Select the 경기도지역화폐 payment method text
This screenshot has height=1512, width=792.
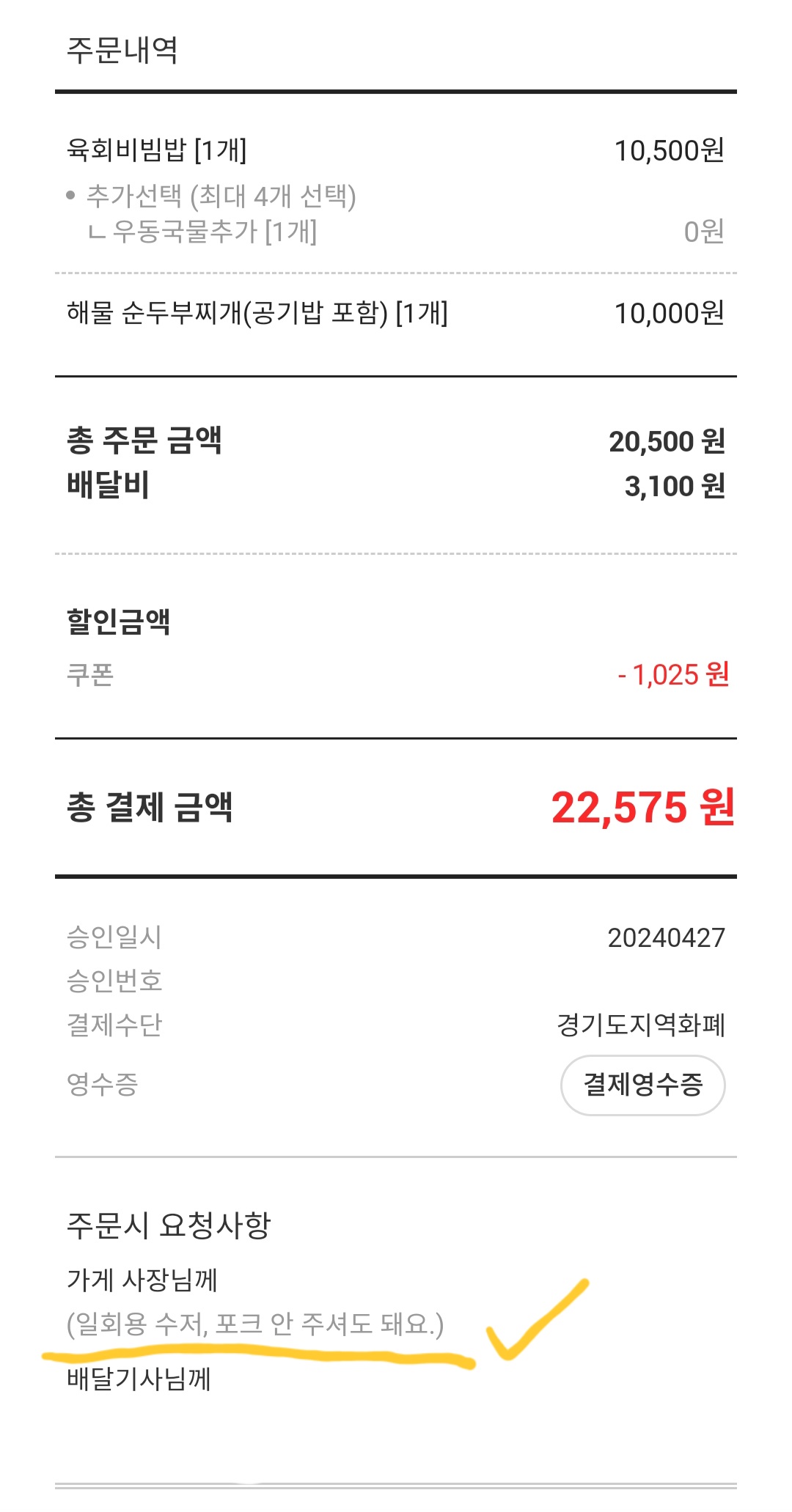click(x=641, y=1025)
